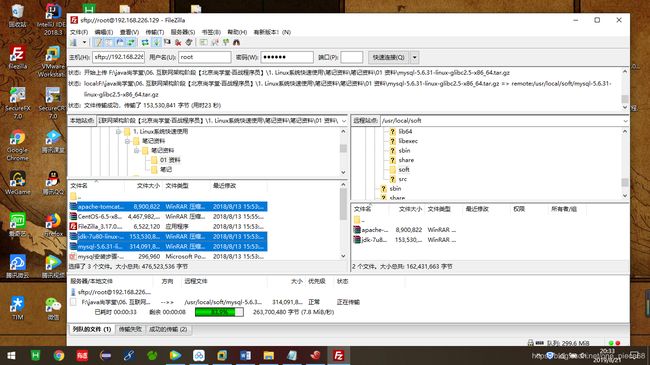
Task: Click the encryption lock icon in status bar
Action: (x=531, y=343)
